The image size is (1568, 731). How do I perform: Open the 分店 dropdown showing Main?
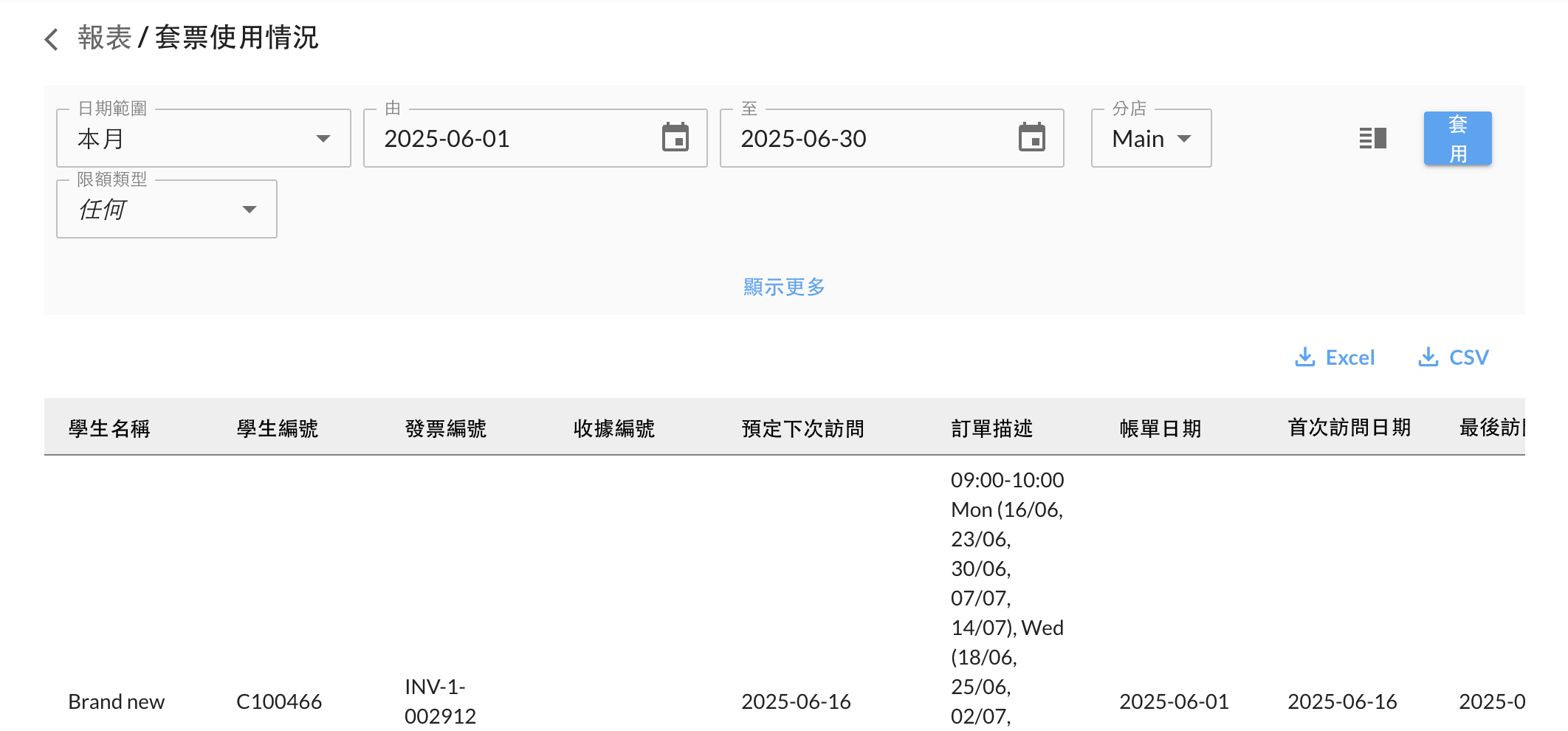tap(1151, 138)
